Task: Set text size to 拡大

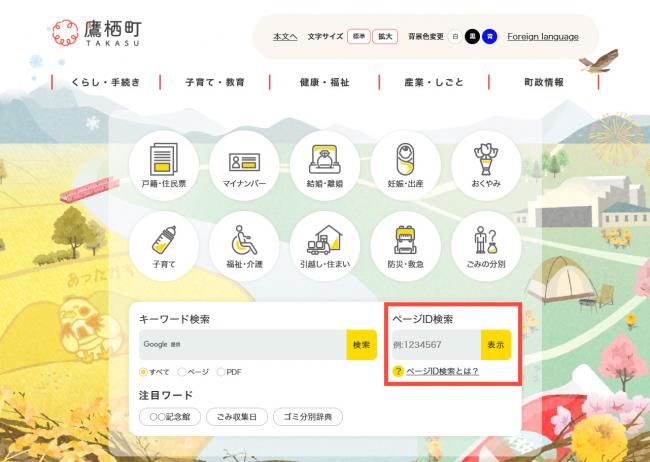Action: 385,37
